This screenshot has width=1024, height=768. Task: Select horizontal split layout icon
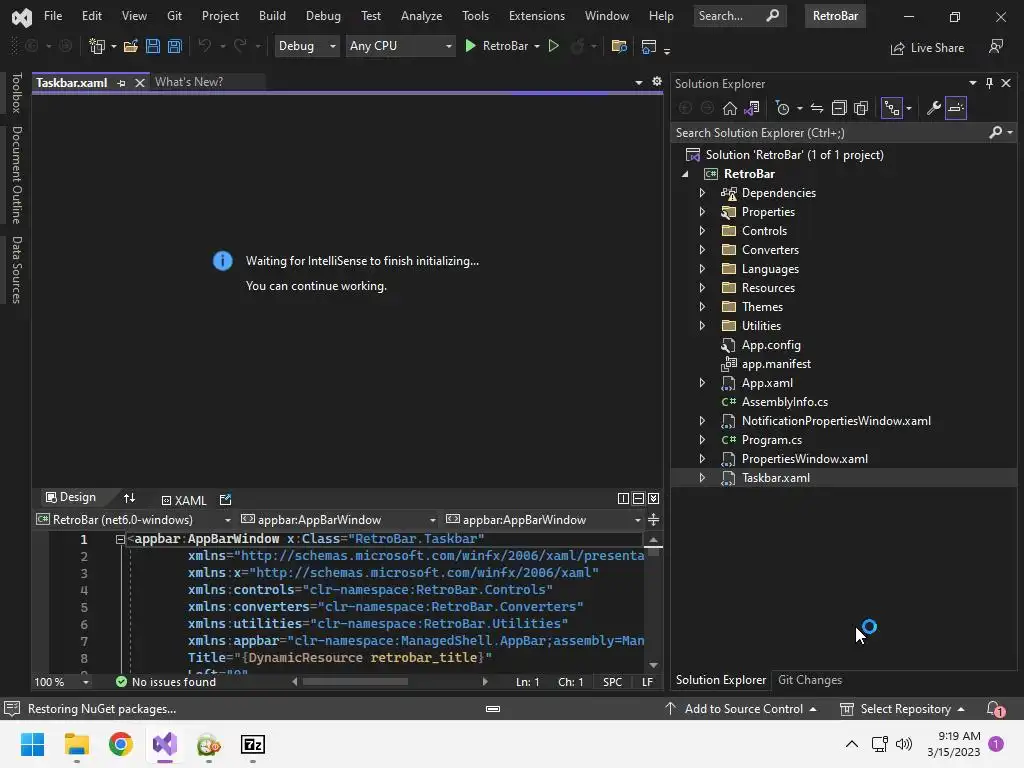[x=639, y=499]
